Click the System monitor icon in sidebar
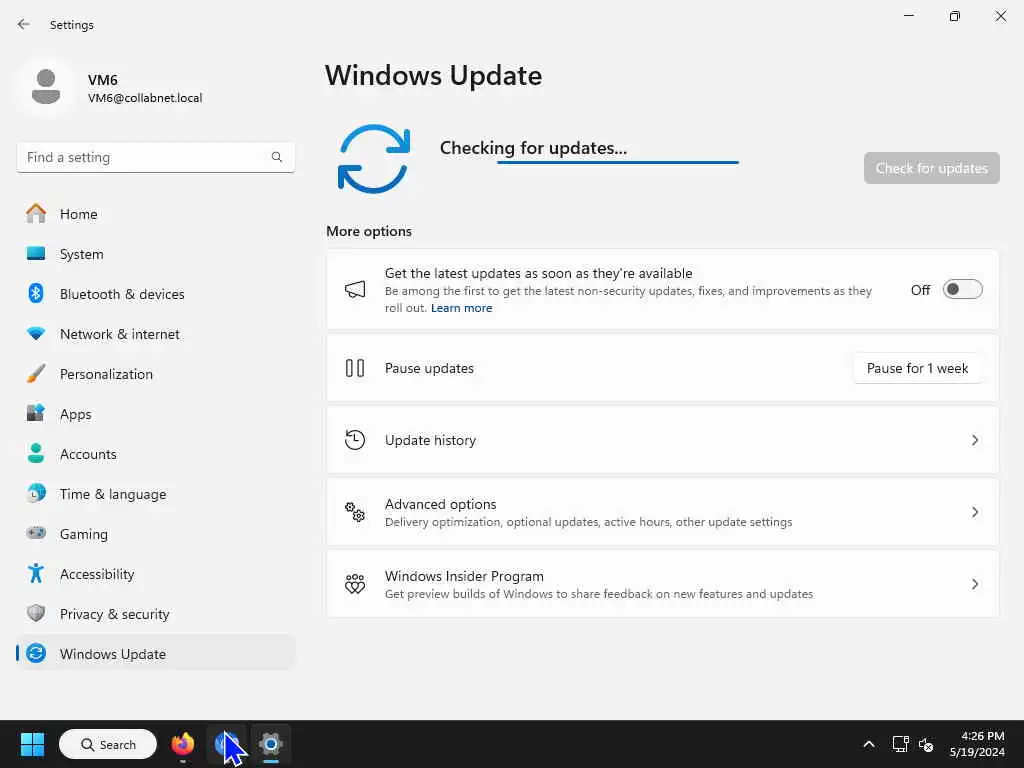 pos(36,253)
